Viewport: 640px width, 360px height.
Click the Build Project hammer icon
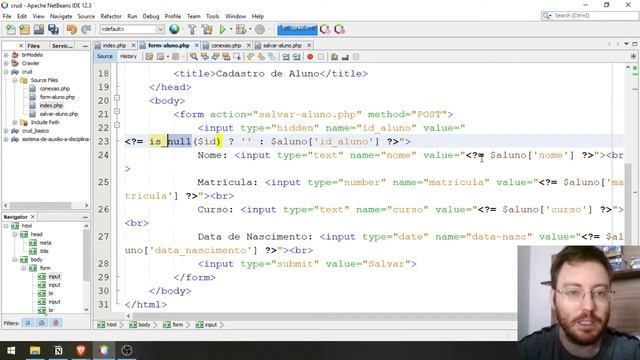(x=192, y=29)
